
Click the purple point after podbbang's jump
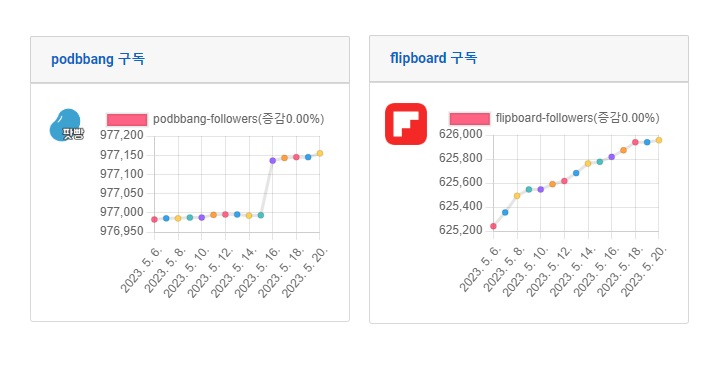click(272, 161)
